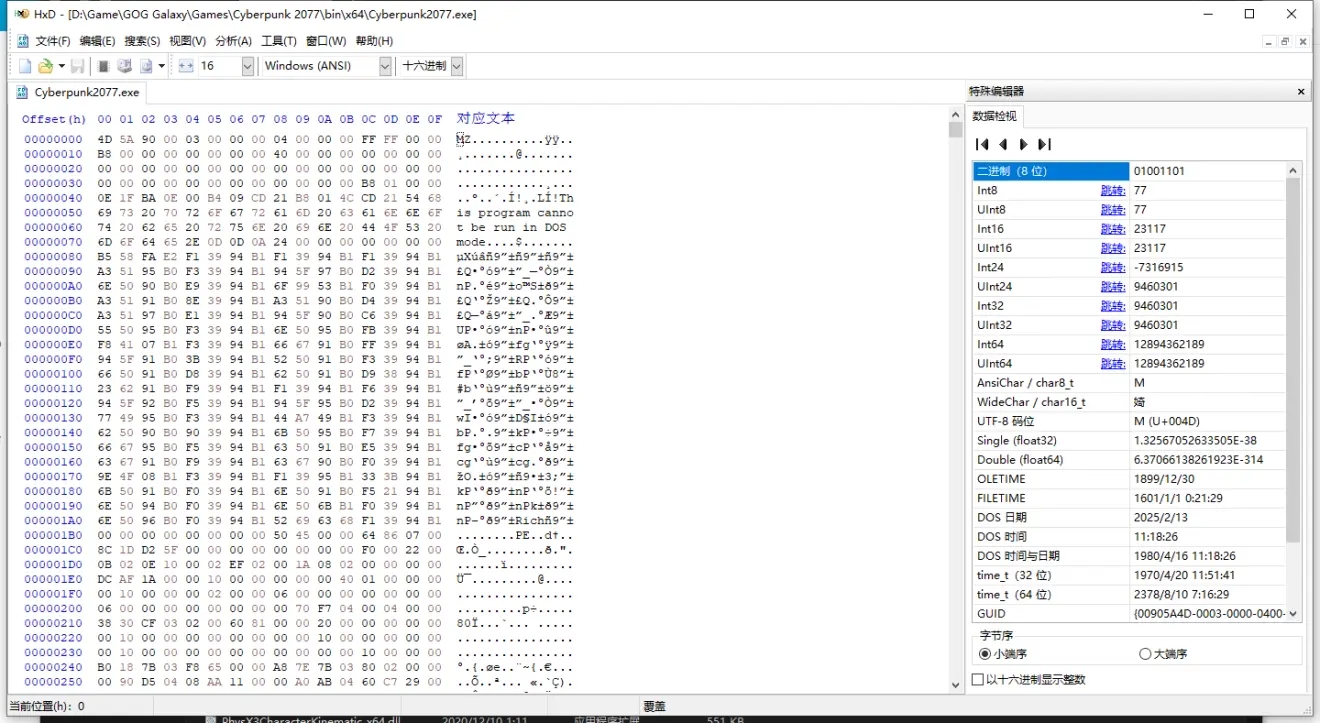This screenshot has height=723, width=1320.
Task: Switch to Cyberpunk2077.exe tab
Action: click(x=78, y=92)
